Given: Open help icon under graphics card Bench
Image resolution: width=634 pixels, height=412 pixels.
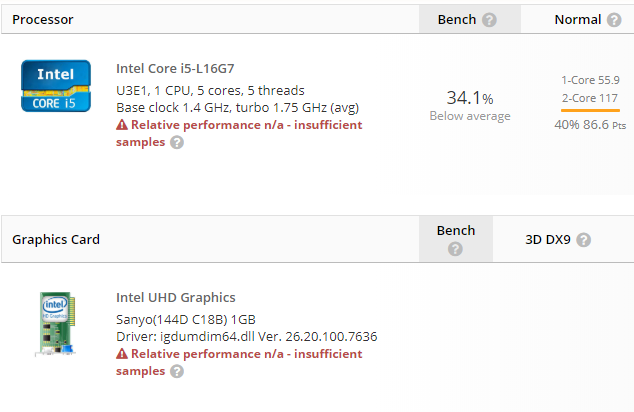Looking at the screenshot, I should point(456,249).
